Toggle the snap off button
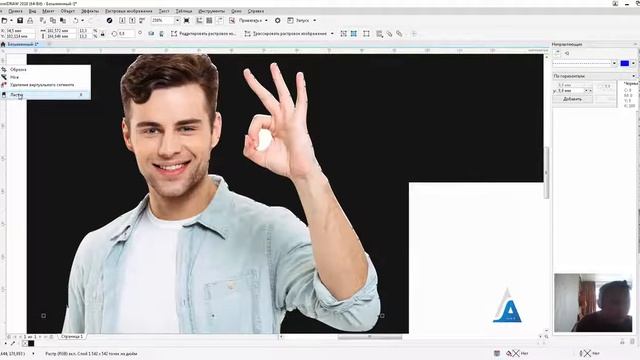 [232, 20]
